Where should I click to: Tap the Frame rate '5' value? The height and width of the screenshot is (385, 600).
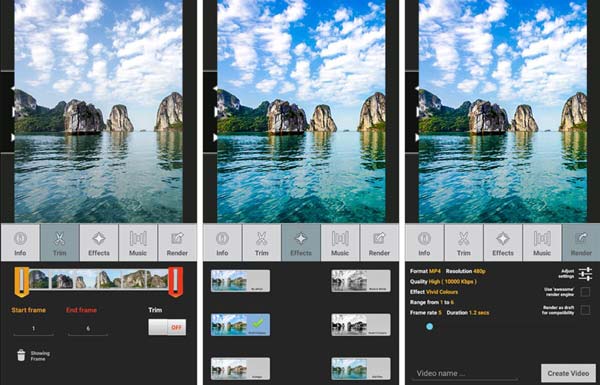[440, 313]
